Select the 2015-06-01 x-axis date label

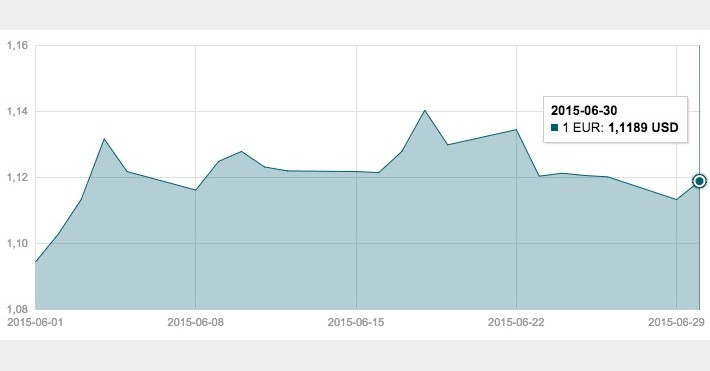coord(35,322)
